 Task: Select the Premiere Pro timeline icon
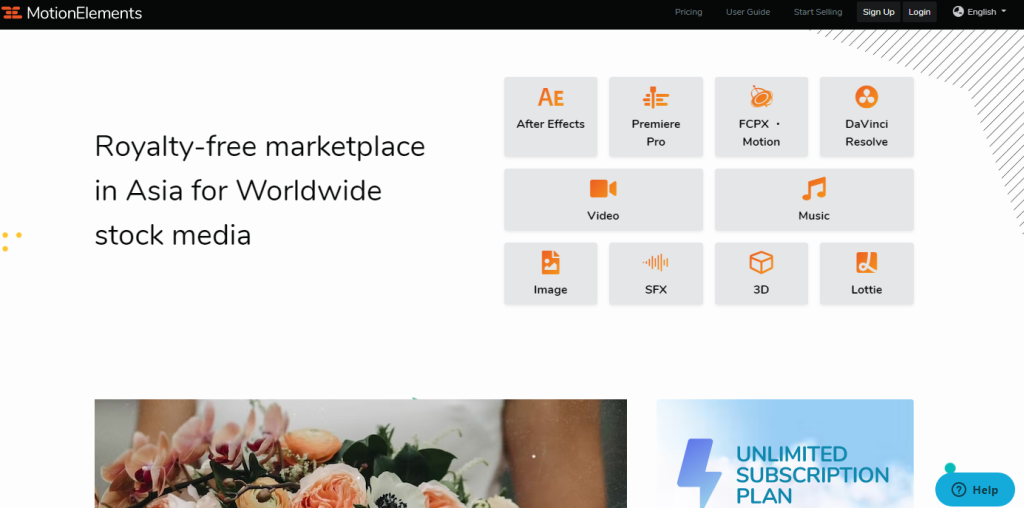point(656,97)
